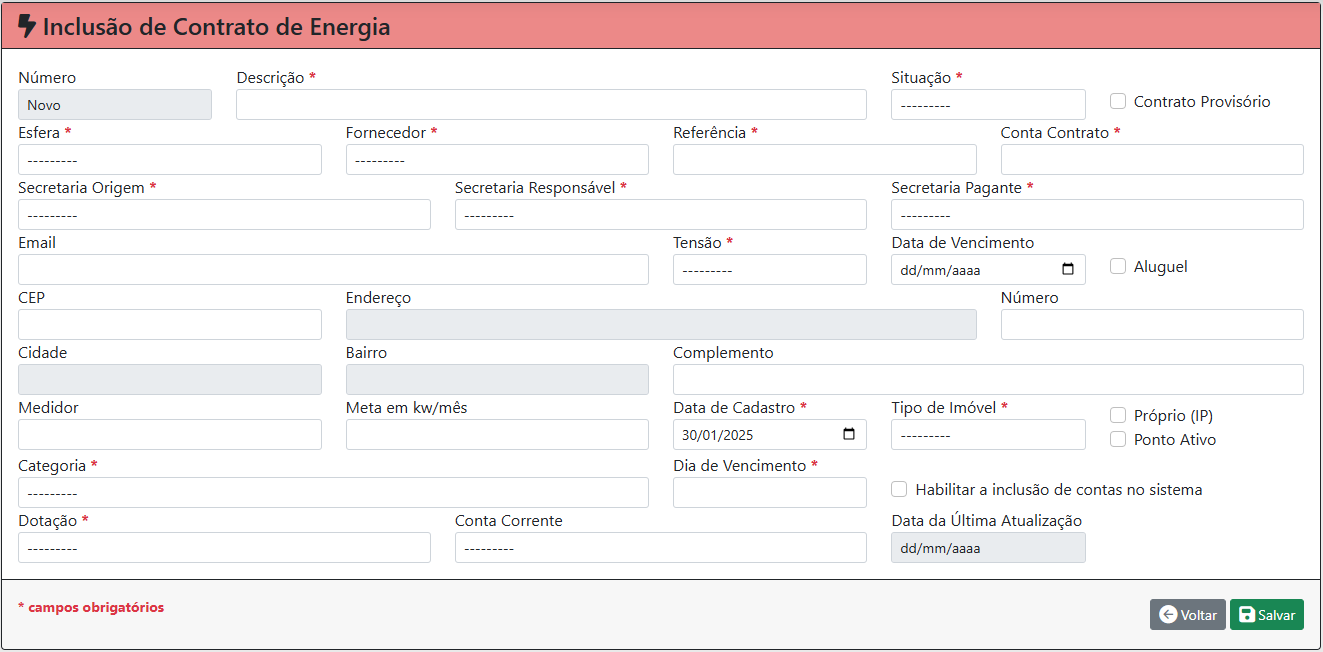
Task: Open the Fornecedor dropdown
Action: (x=496, y=160)
